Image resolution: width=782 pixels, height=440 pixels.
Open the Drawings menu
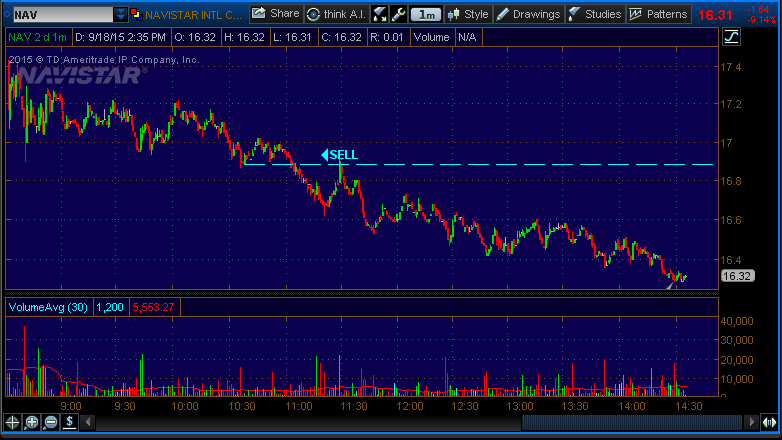point(529,14)
